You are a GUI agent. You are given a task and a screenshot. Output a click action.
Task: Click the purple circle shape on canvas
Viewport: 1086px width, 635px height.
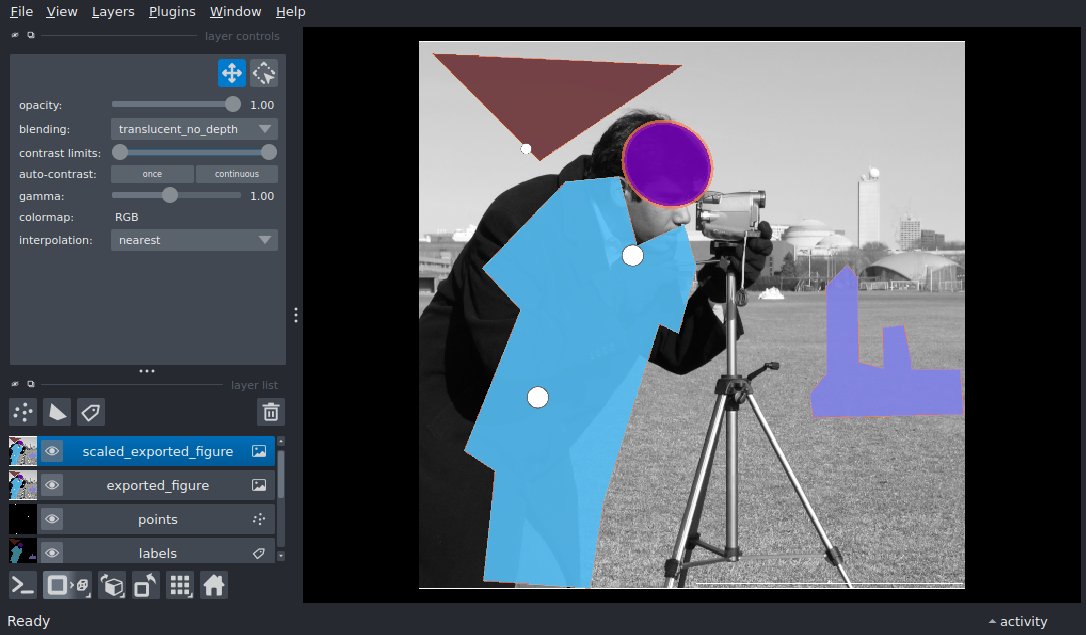coord(667,164)
